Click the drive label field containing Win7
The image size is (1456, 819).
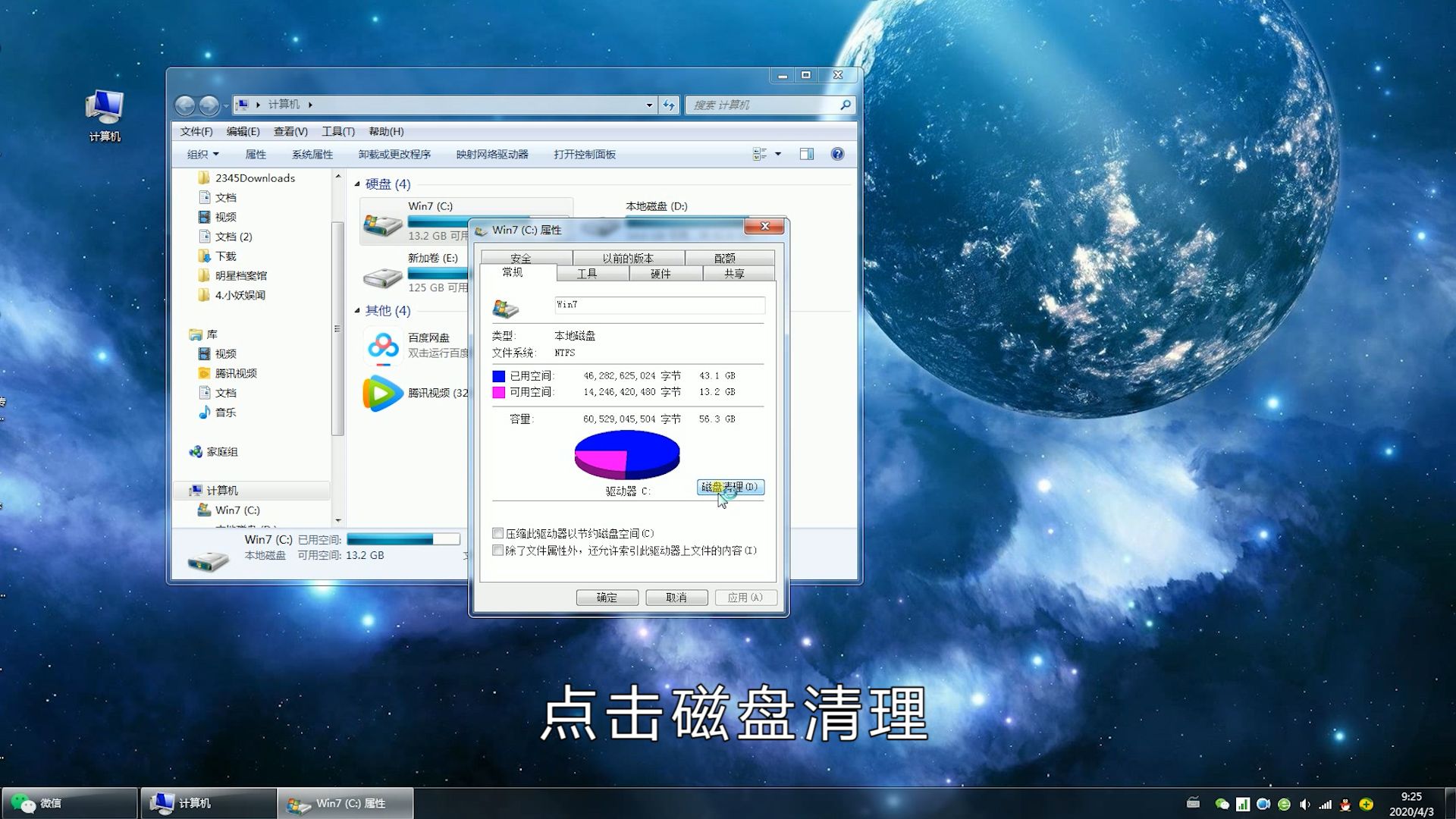[660, 305]
